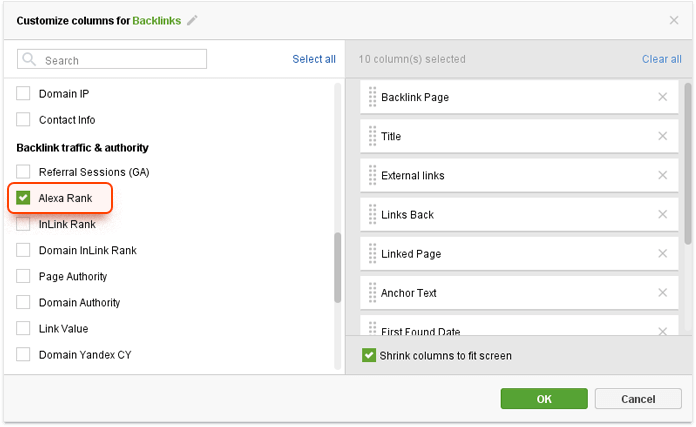This screenshot has width=696, height=427.
Task: Remove Links Back column via X icon
Action: tap(662, 214)
